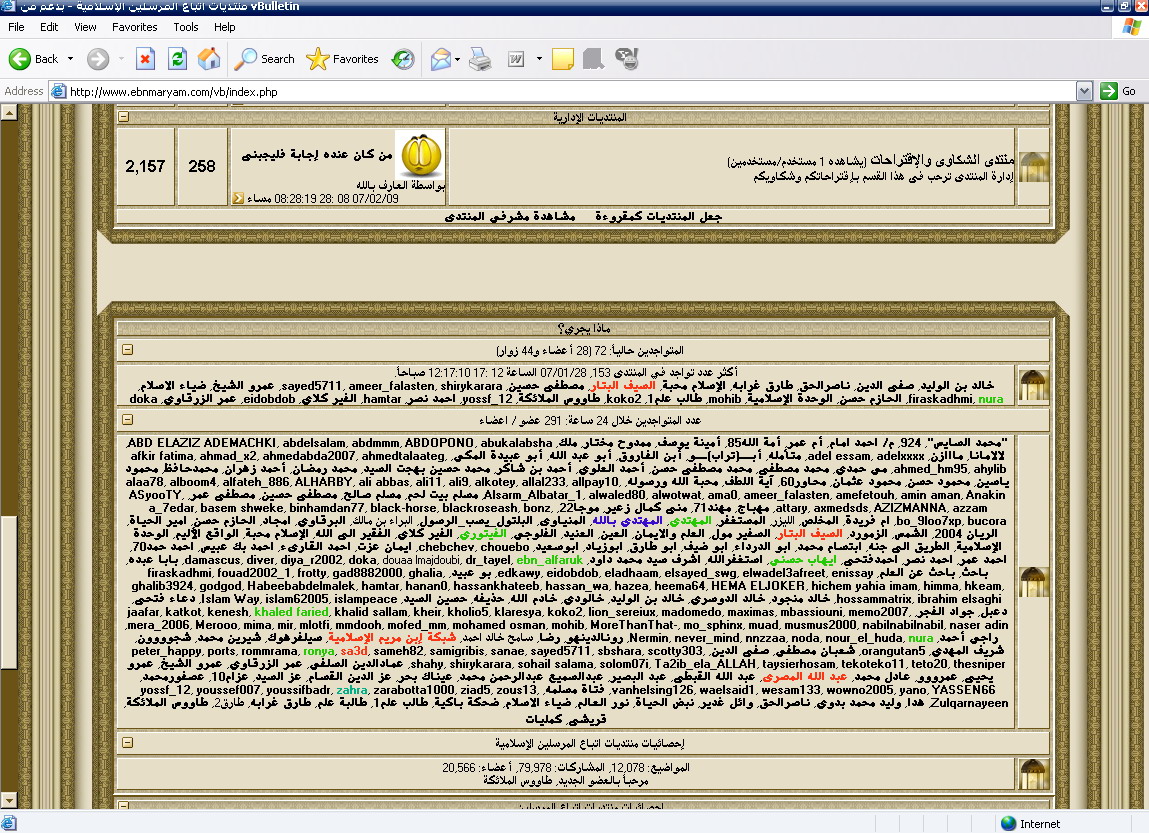
Task: Open the History toolbar icon
Action: pyautogui.click(x=403, y=59)
